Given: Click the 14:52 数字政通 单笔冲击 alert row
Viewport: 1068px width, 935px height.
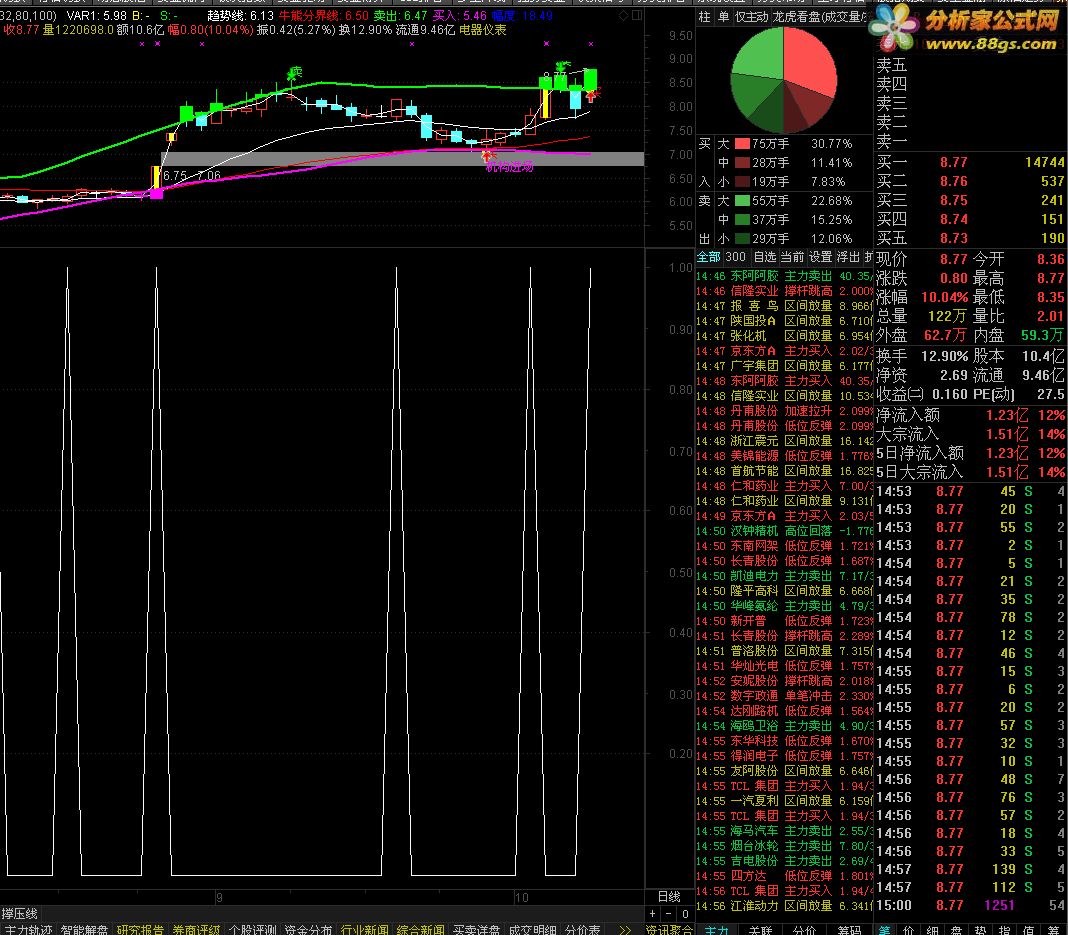Looking at the screenshot, I should 784,695.
